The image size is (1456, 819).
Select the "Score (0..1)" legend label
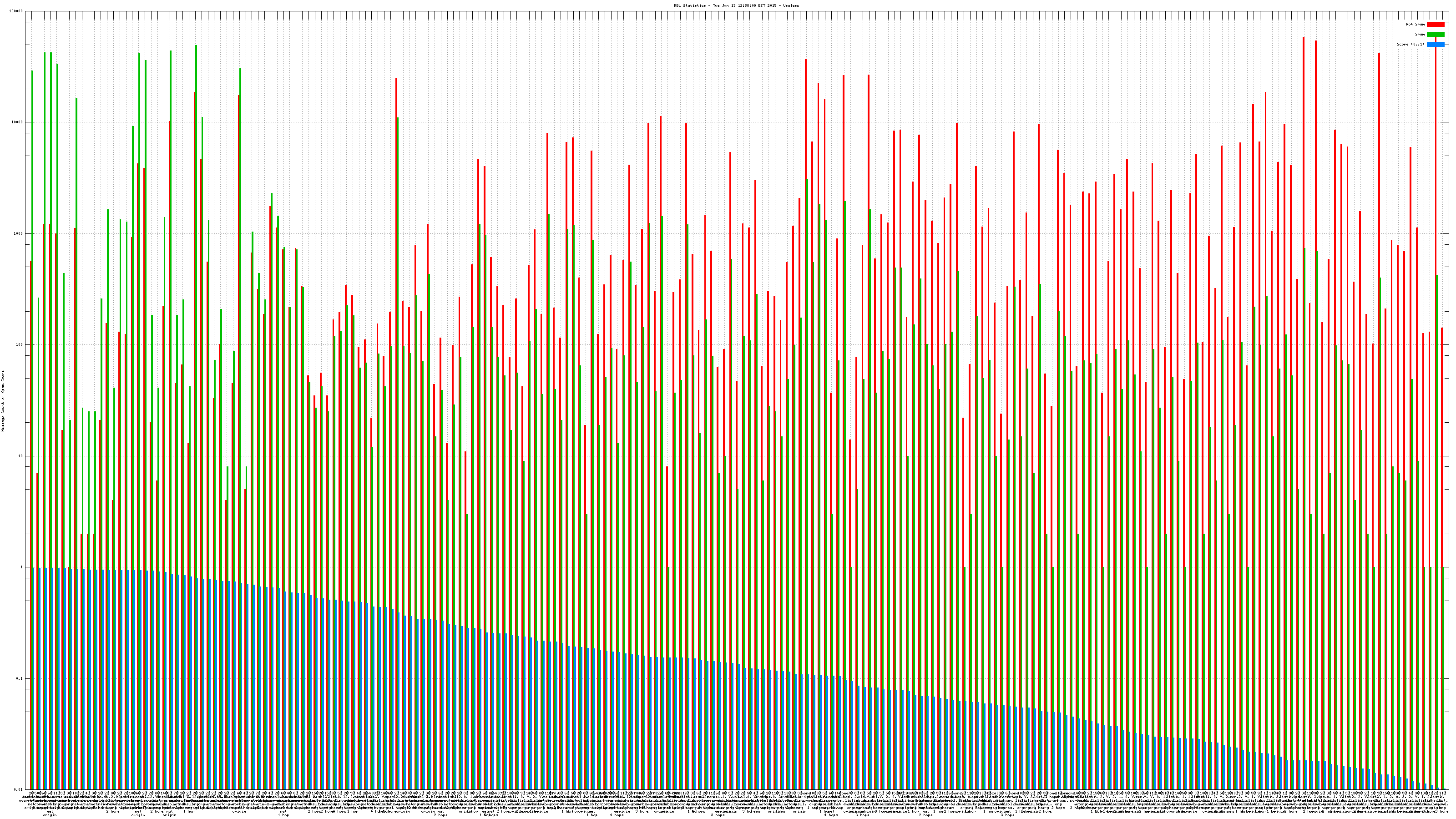1410,44
